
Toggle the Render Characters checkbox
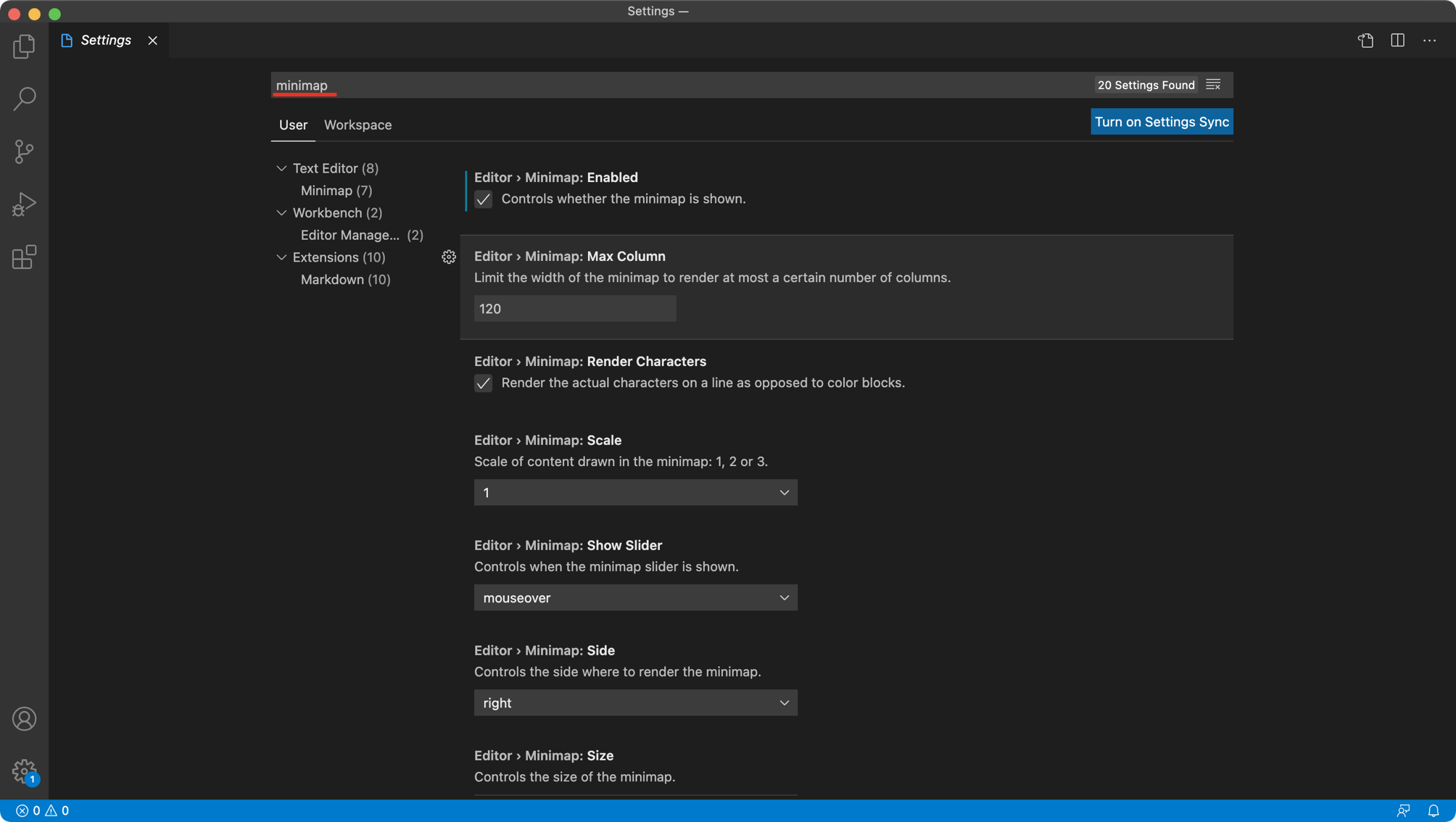click(x=483, y=383)
